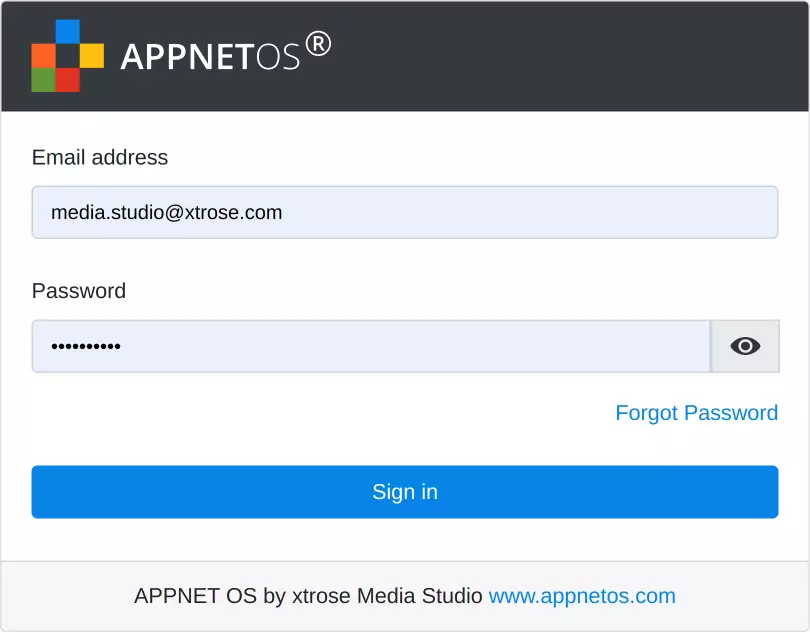Visit the www.appnetos.com link
Screen dimensions: 810x632
[x=582, y=596]
